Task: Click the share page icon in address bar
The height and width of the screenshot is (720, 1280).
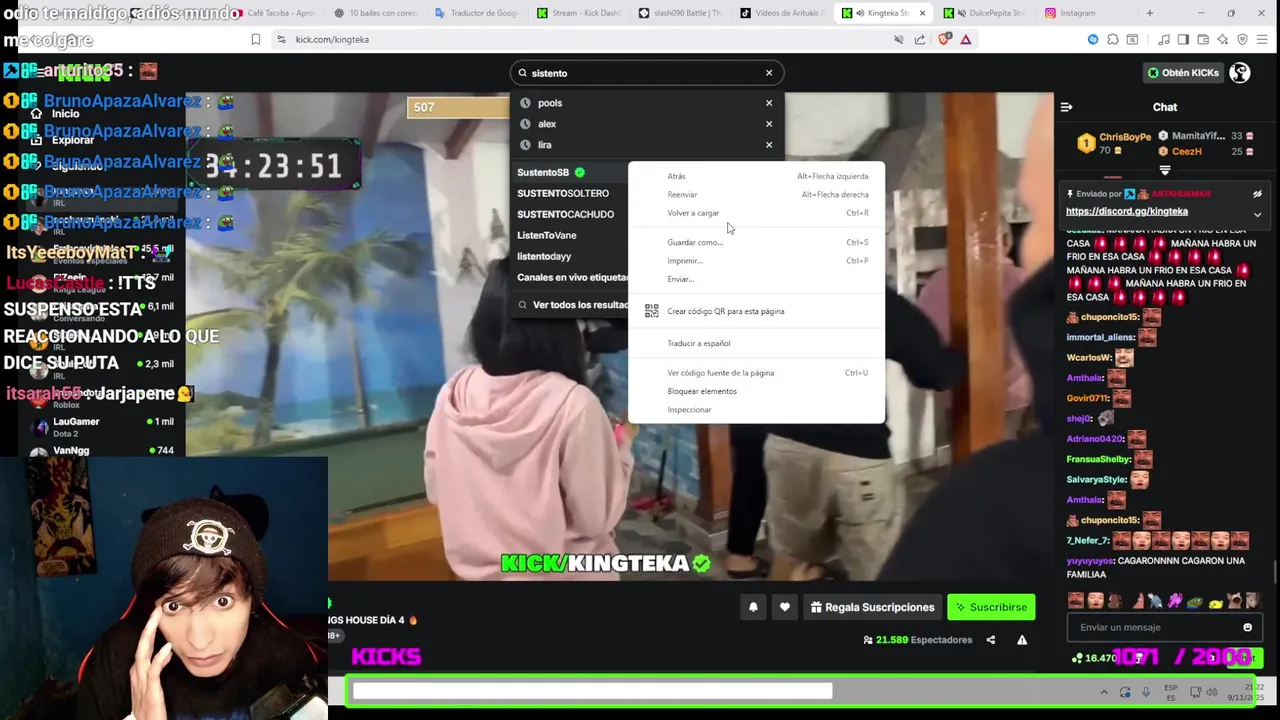Action: click(920, 39)
